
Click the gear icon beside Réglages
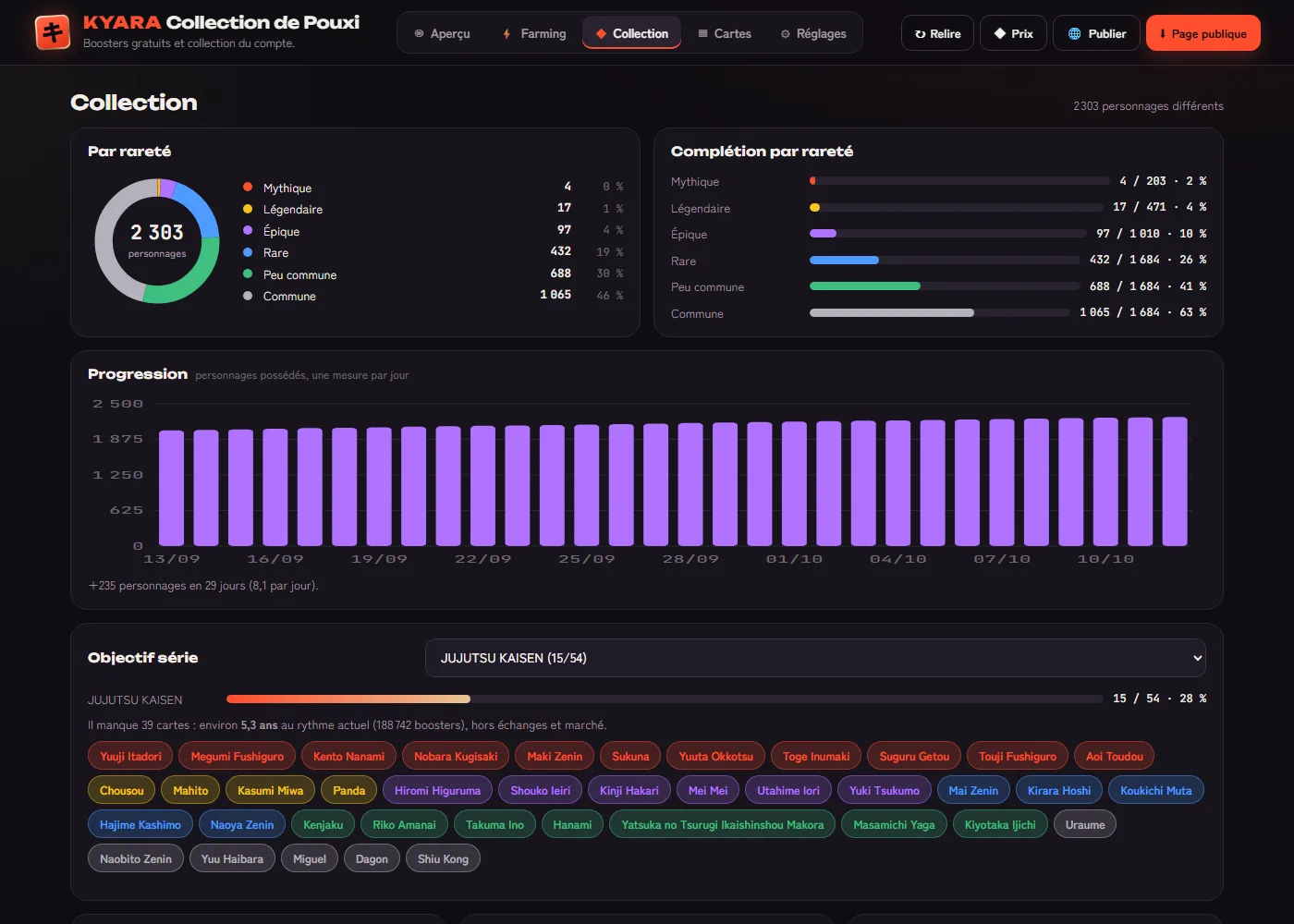click(786, 34)
